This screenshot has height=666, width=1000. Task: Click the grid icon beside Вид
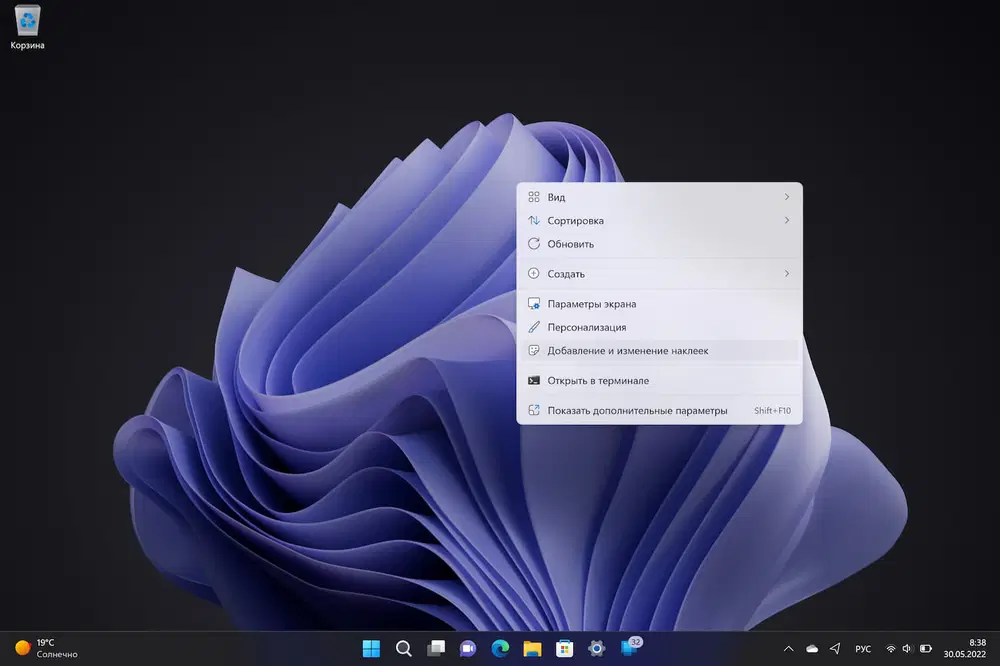pyautogui.click(x=534, y=197)
